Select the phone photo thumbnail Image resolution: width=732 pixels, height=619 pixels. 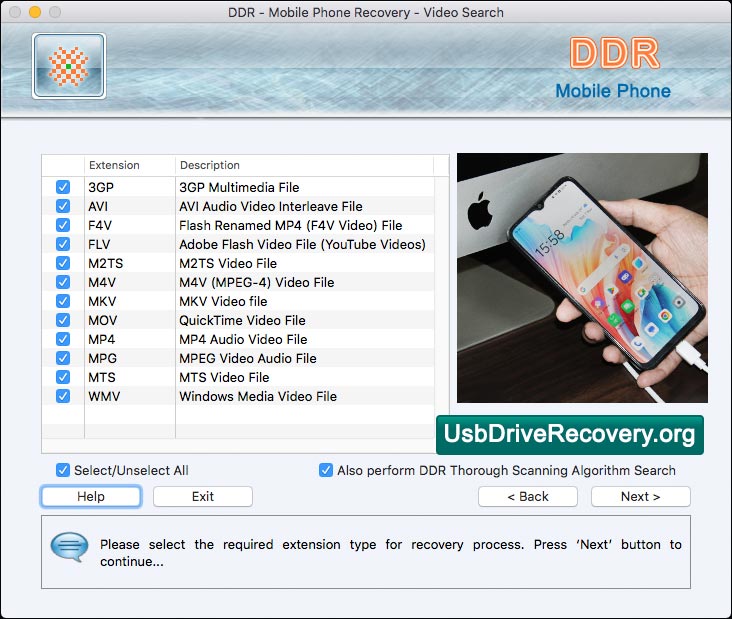tap(582, 278)
